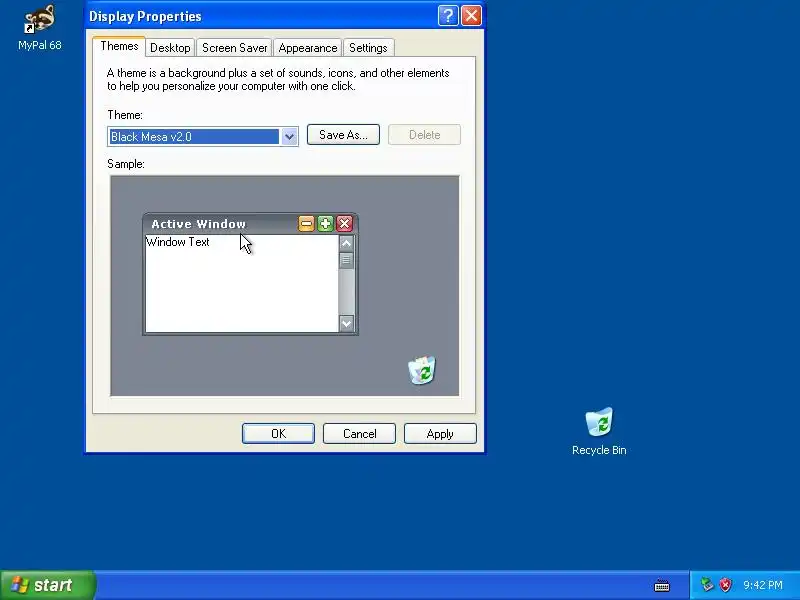Click Cancel to discard changes
This screenshot has width=800, height=600.
tap(360, 434)
